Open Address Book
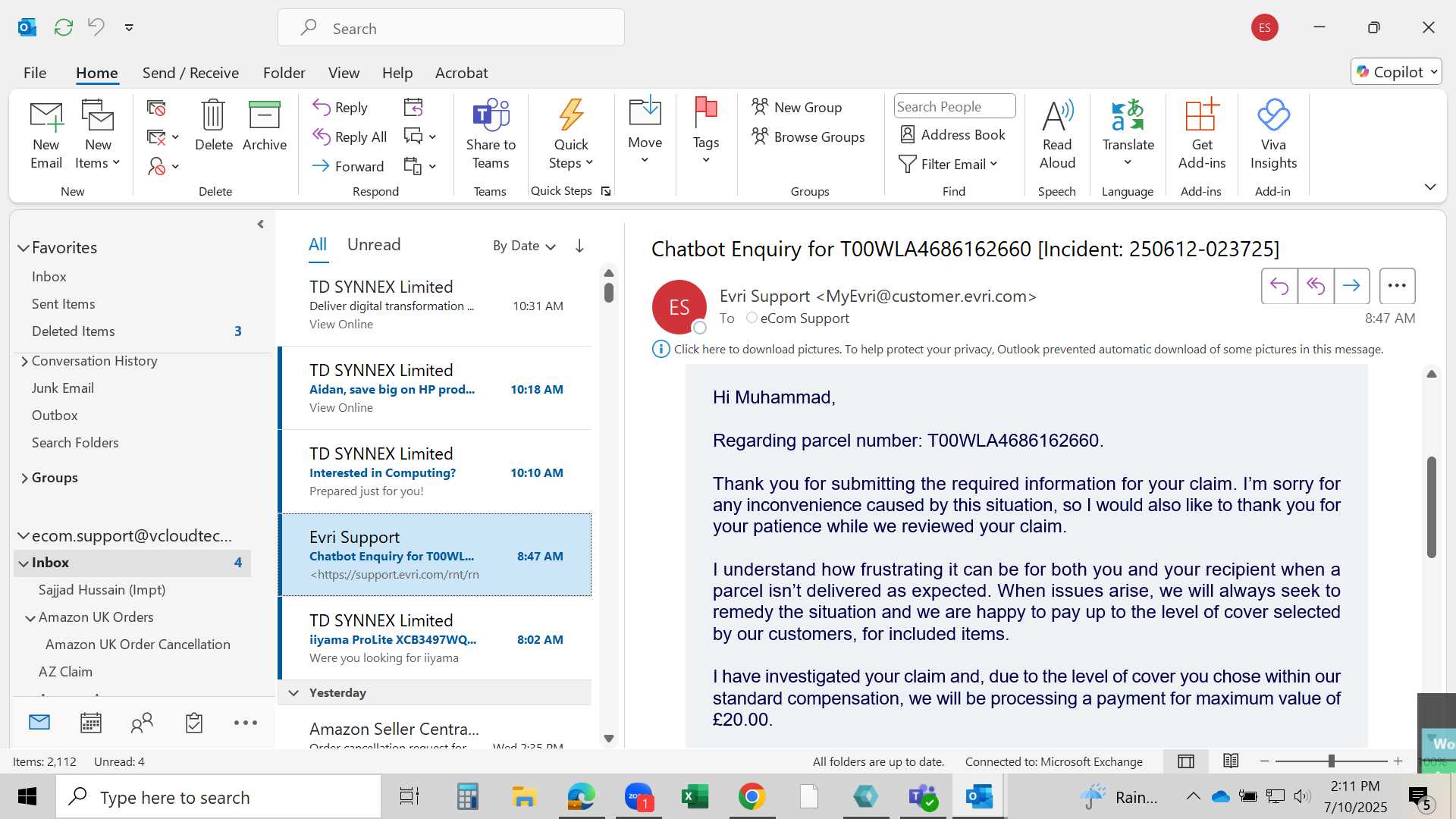Image resolution: width=1456 pixels, height=819 pixels. [953, 134]
